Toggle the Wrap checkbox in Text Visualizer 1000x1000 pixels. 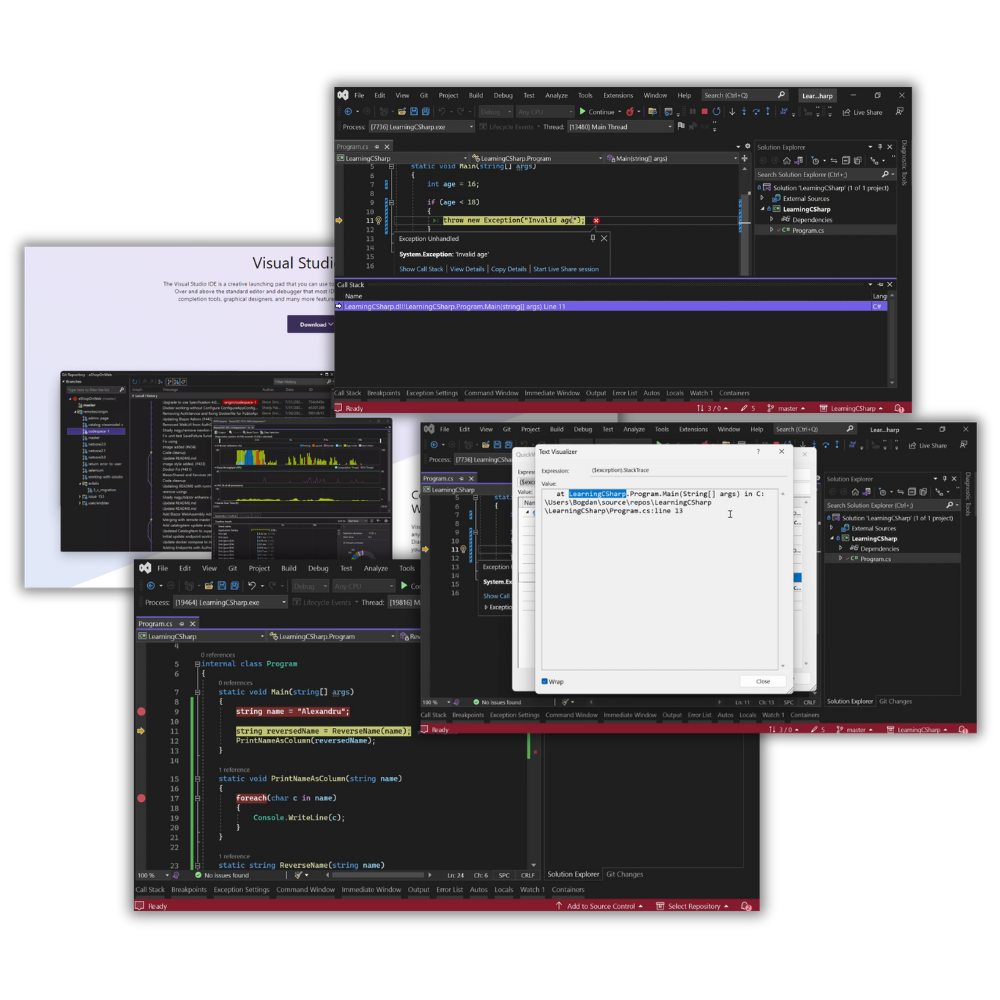[545, 681]
